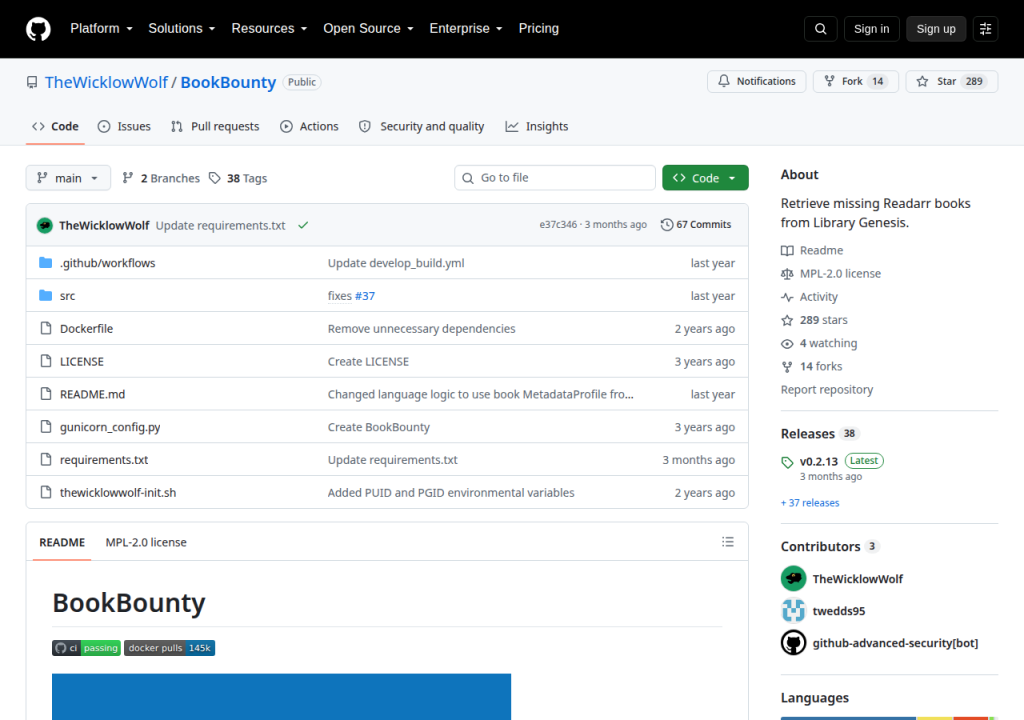Click the docker pulls 145k badge
The height and width of the screenshot is (720, 1024).
[169, 647]
